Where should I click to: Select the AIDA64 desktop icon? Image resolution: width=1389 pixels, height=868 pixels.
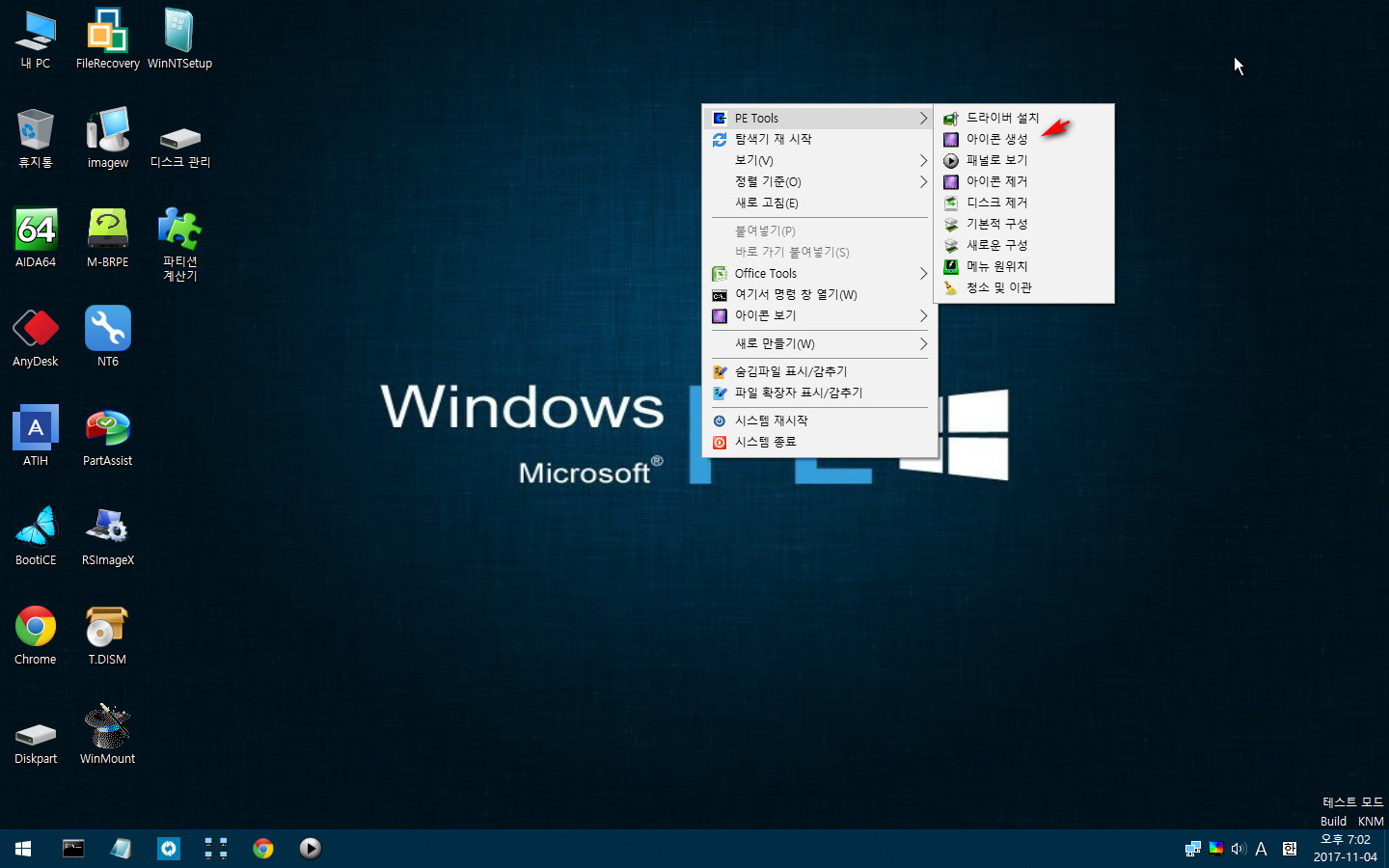click(x=36, y=238)
